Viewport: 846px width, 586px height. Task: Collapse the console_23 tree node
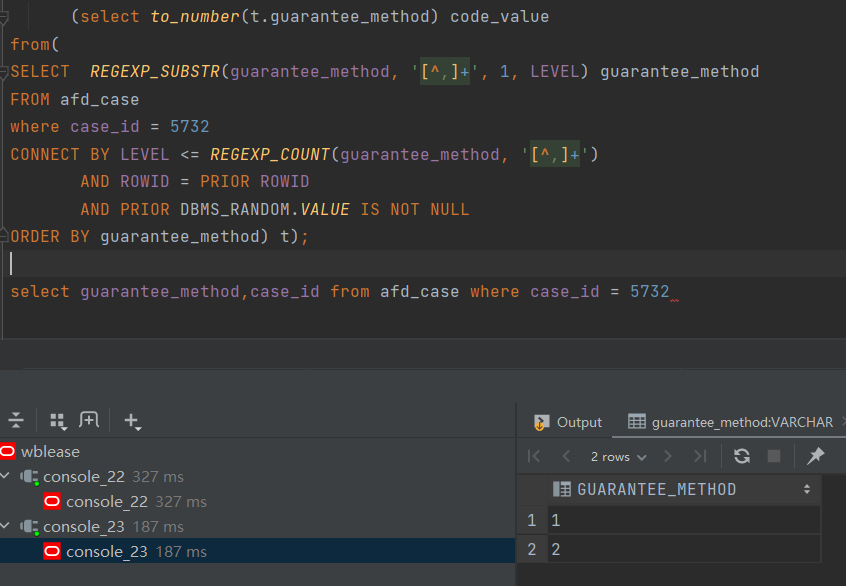pyautogui.click(x=7, y=526)
